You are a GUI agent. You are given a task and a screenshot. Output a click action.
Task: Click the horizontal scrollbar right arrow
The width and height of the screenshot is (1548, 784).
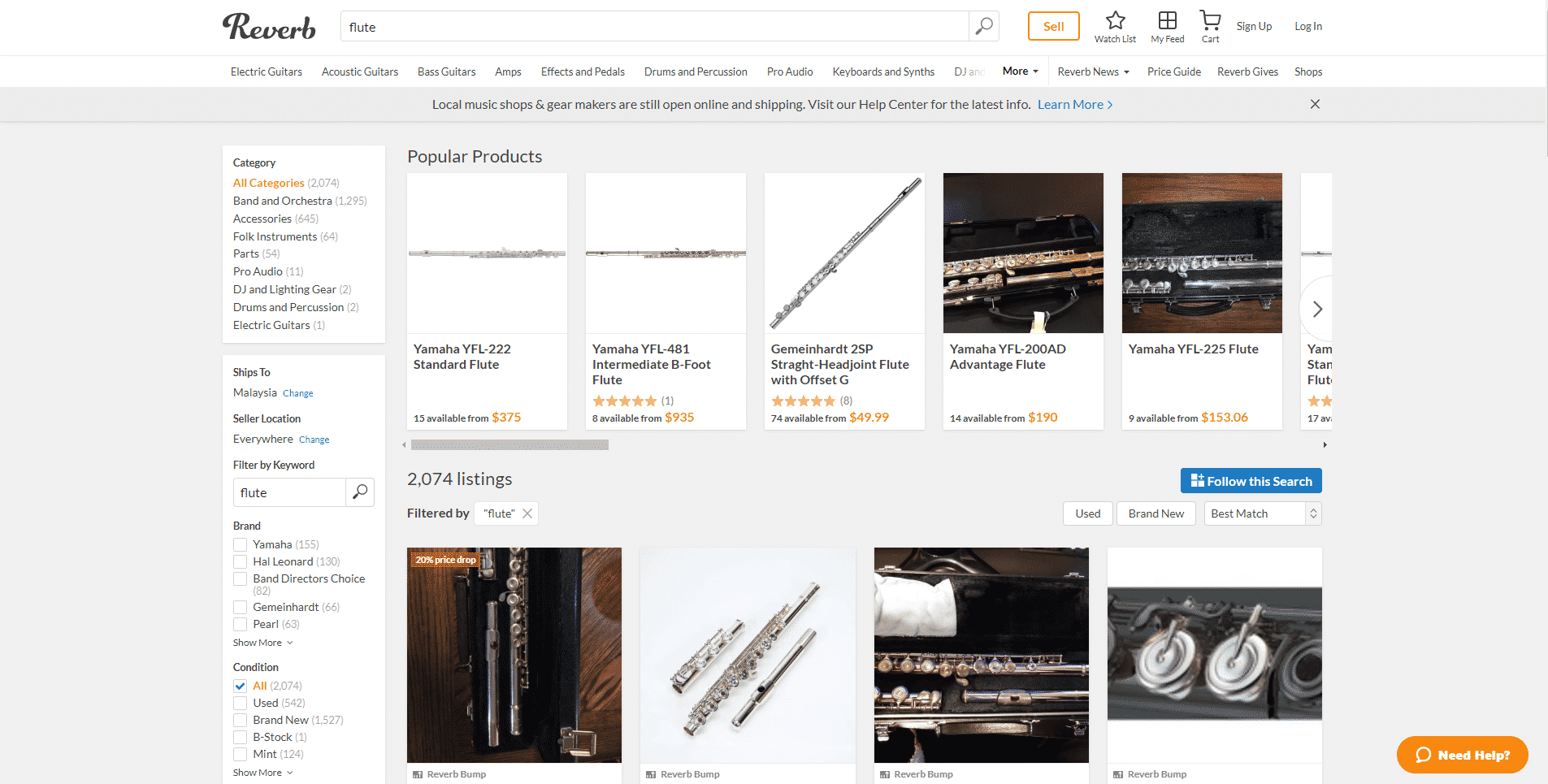point(1325,444)
